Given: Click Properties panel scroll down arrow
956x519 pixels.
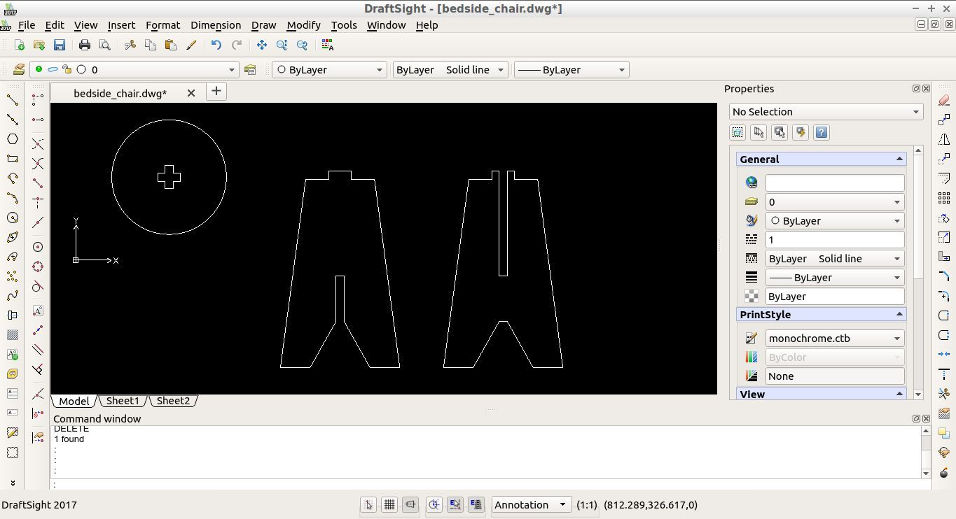Looking at the screenshot, I should (918, 395).
